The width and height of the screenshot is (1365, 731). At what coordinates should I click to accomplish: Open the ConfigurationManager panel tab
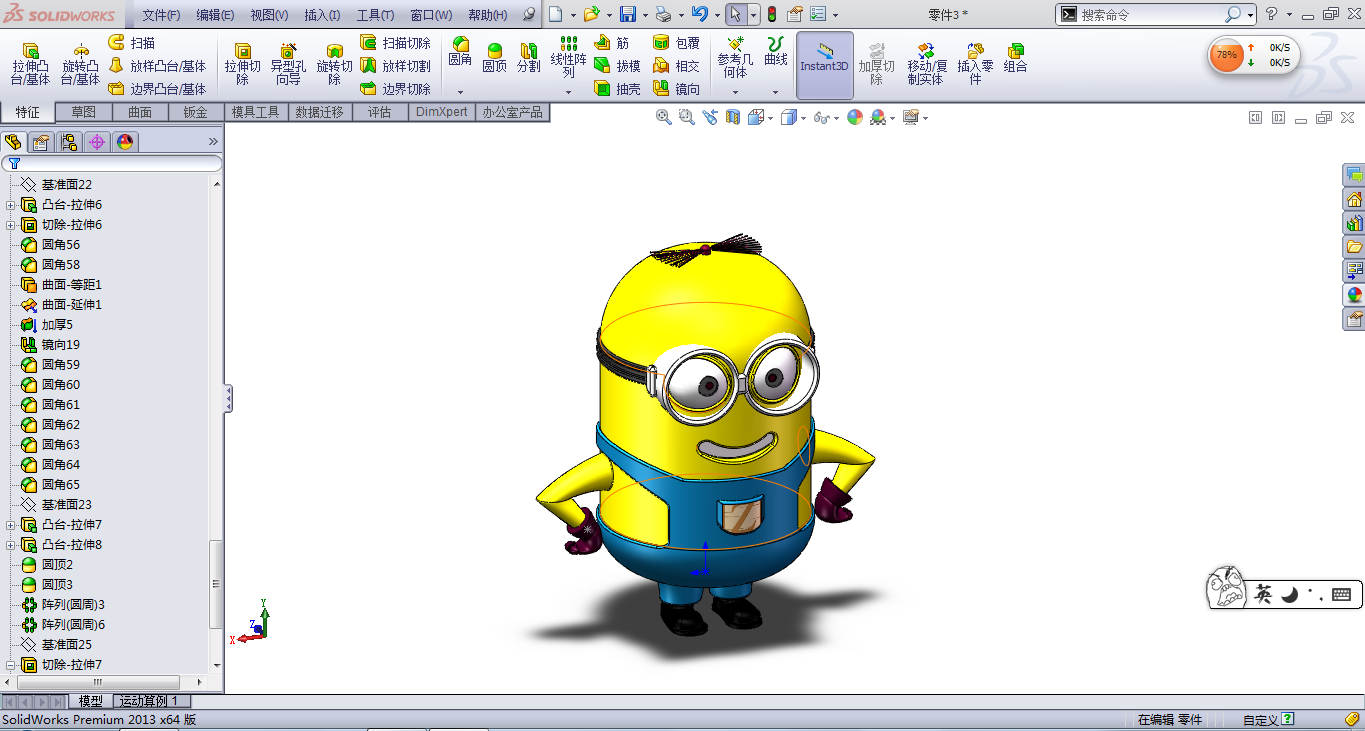pos(69,142)
